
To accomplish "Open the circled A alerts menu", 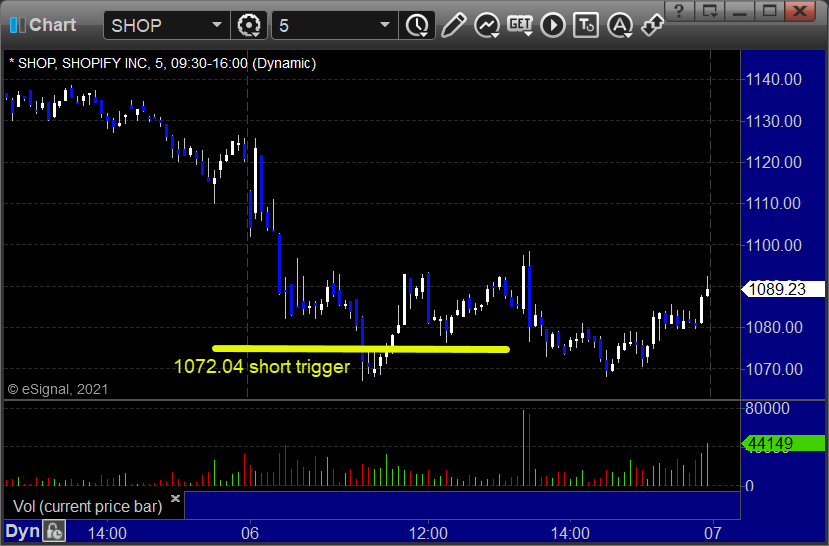I will (x=620, y=25).
